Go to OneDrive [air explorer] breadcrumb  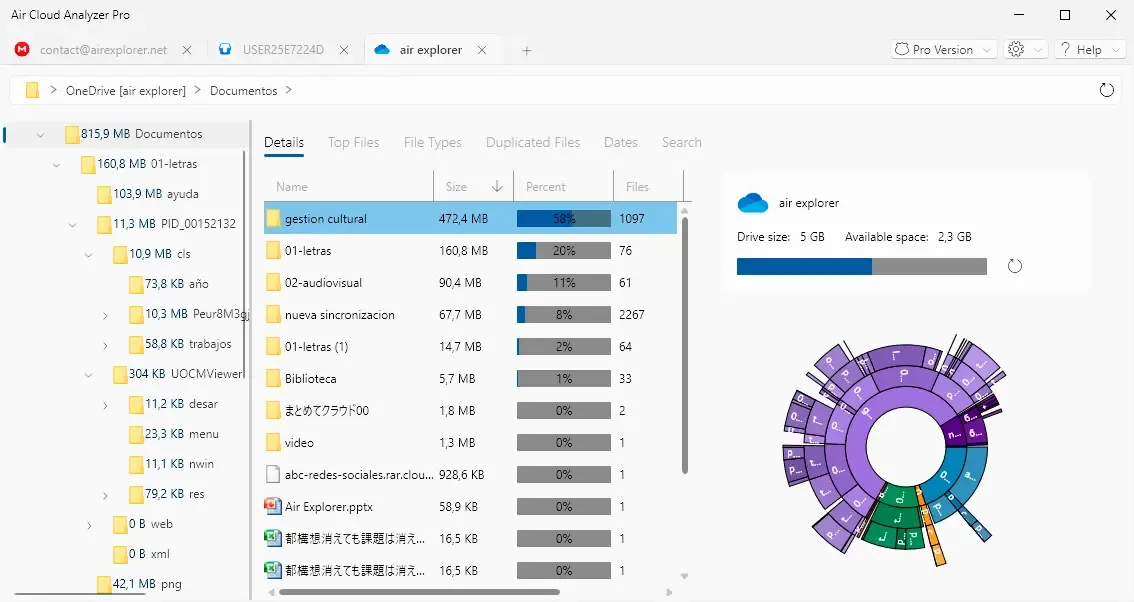[126, 90]
